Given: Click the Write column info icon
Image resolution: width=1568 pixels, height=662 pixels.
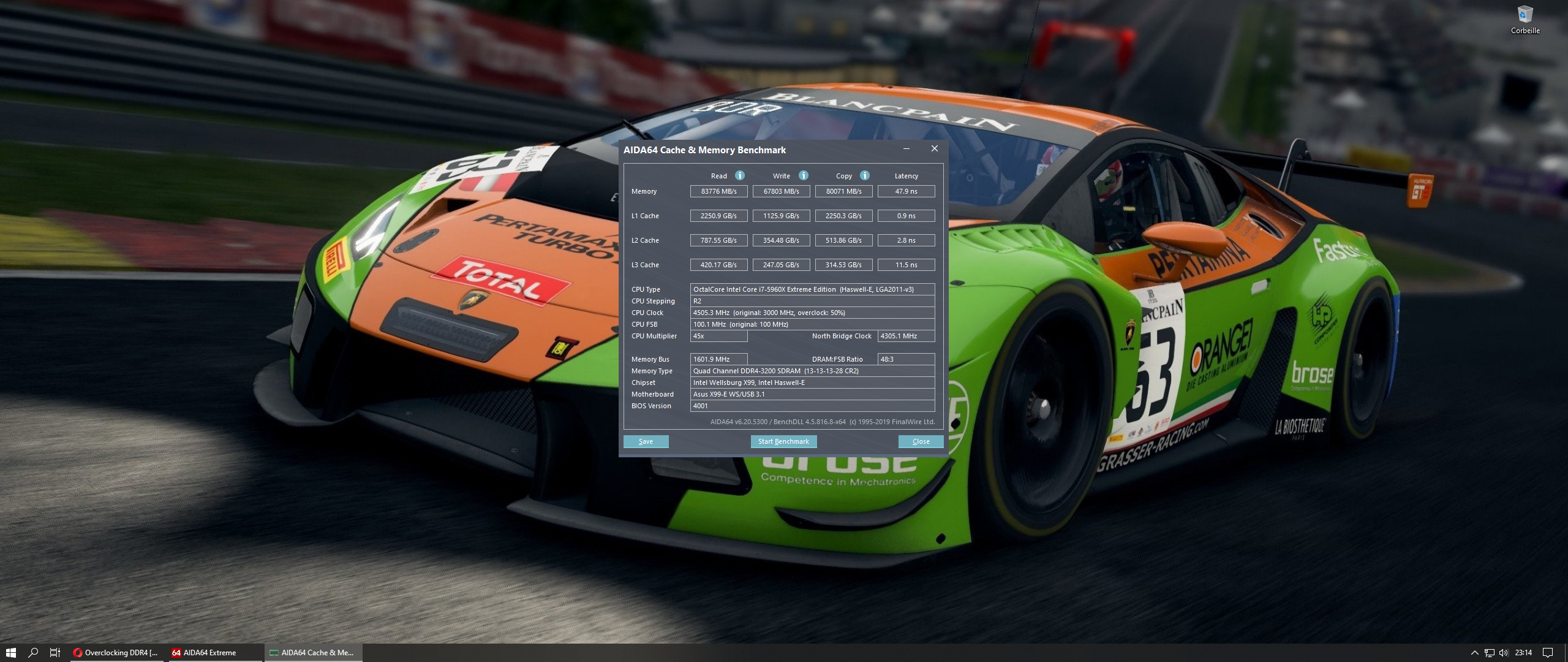Looking at the screenshot, I should point(804,175).
